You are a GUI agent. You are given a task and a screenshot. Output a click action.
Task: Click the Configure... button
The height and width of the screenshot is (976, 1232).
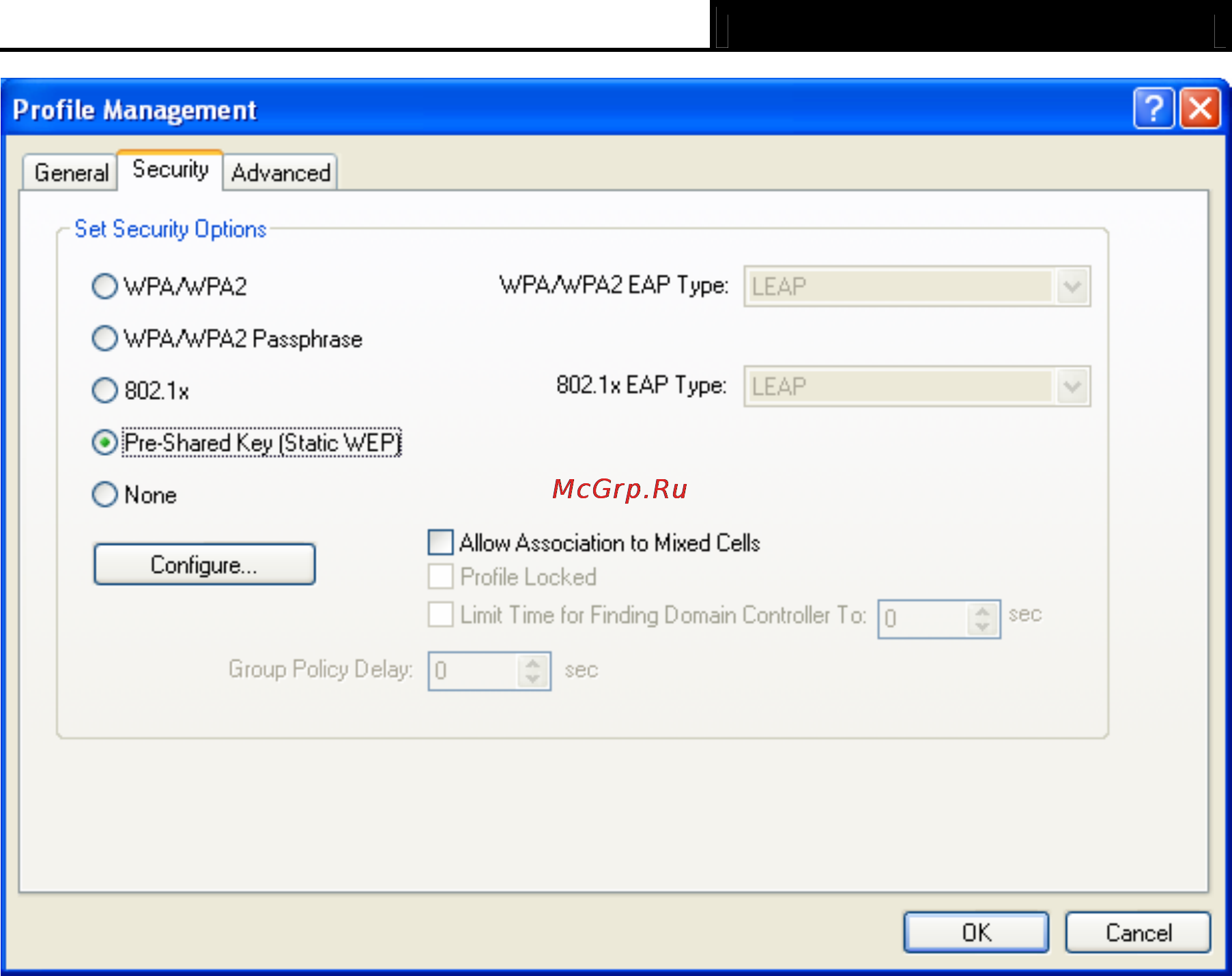tap(204, 564)
